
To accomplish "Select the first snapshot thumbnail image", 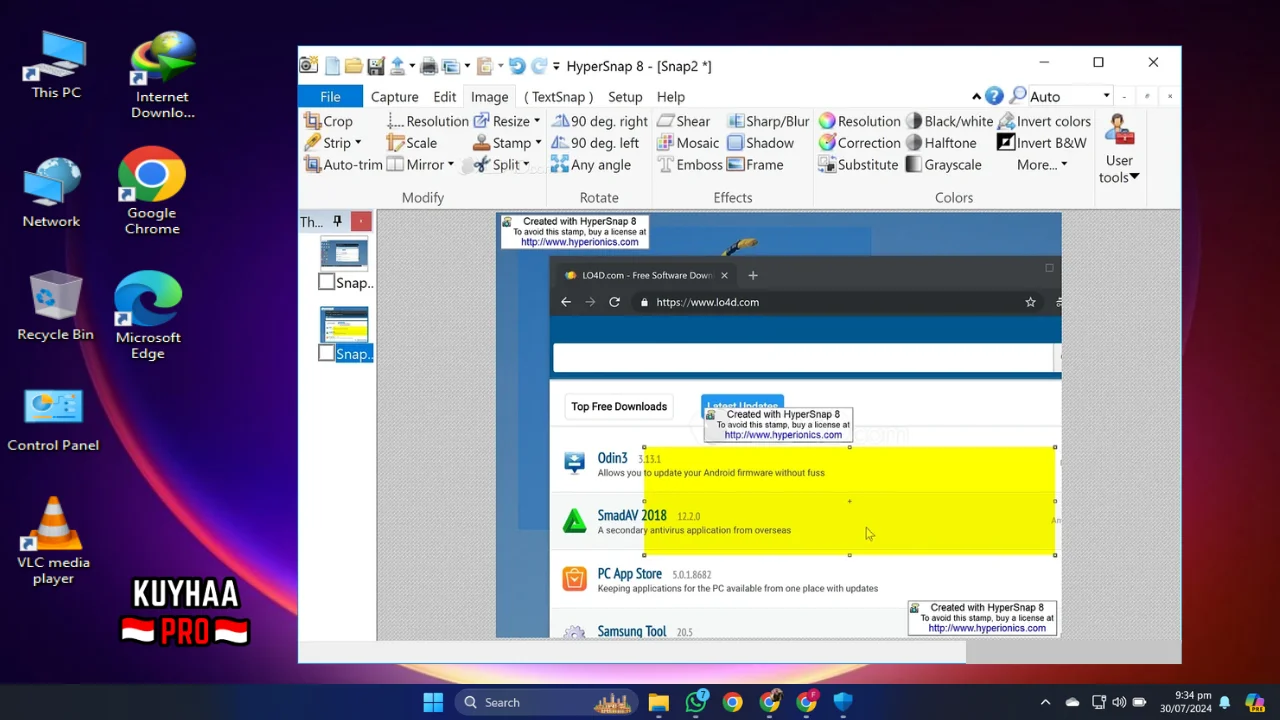I will click(x=344, y=253).
